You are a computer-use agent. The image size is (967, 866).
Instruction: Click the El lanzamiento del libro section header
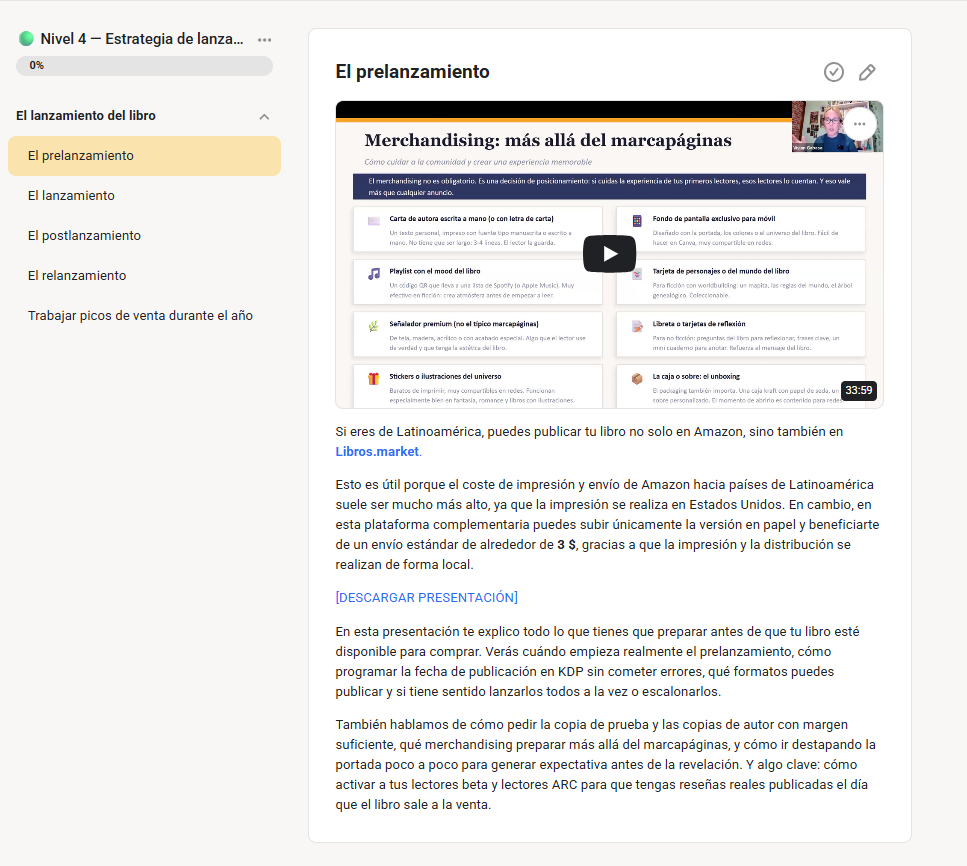tap(86, 116)
